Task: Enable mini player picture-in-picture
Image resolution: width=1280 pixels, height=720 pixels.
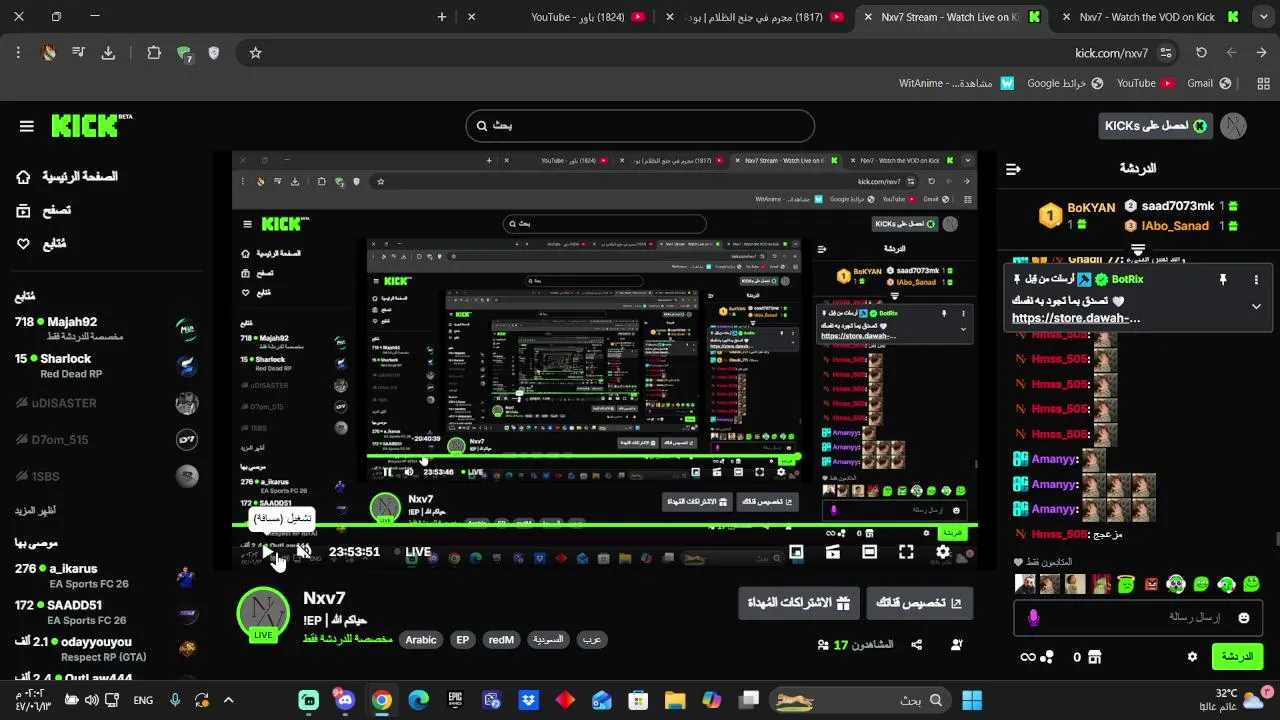Action: click(x=796, y=552)
